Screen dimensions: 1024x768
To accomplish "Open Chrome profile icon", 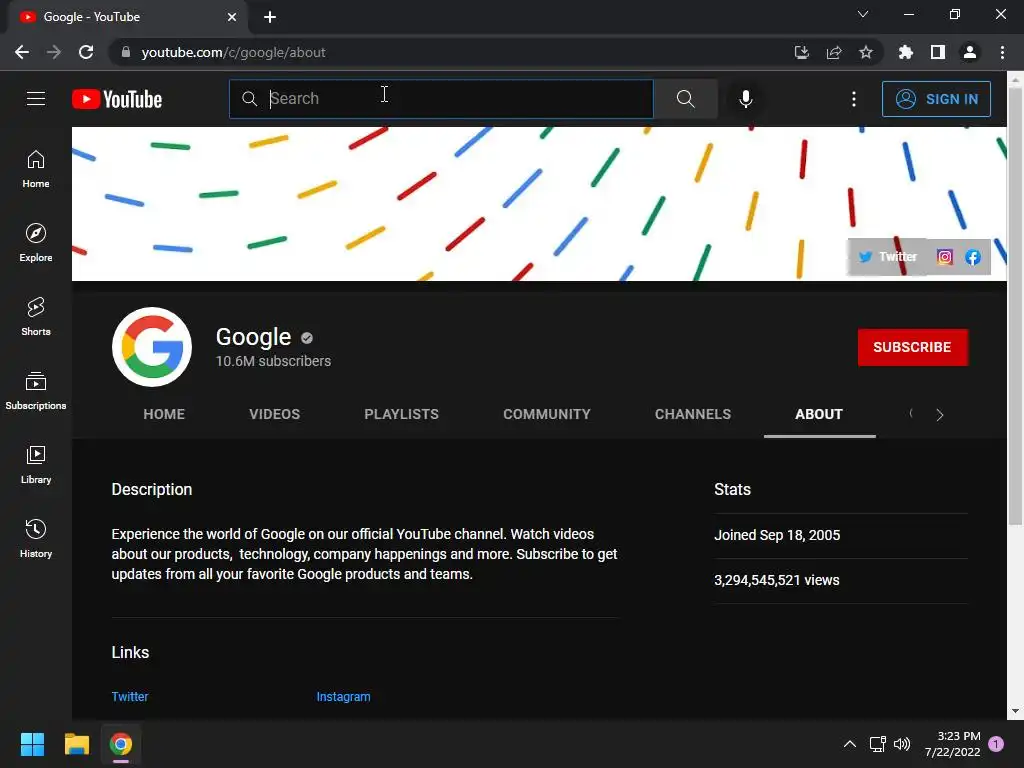I will tap(970, 52).
